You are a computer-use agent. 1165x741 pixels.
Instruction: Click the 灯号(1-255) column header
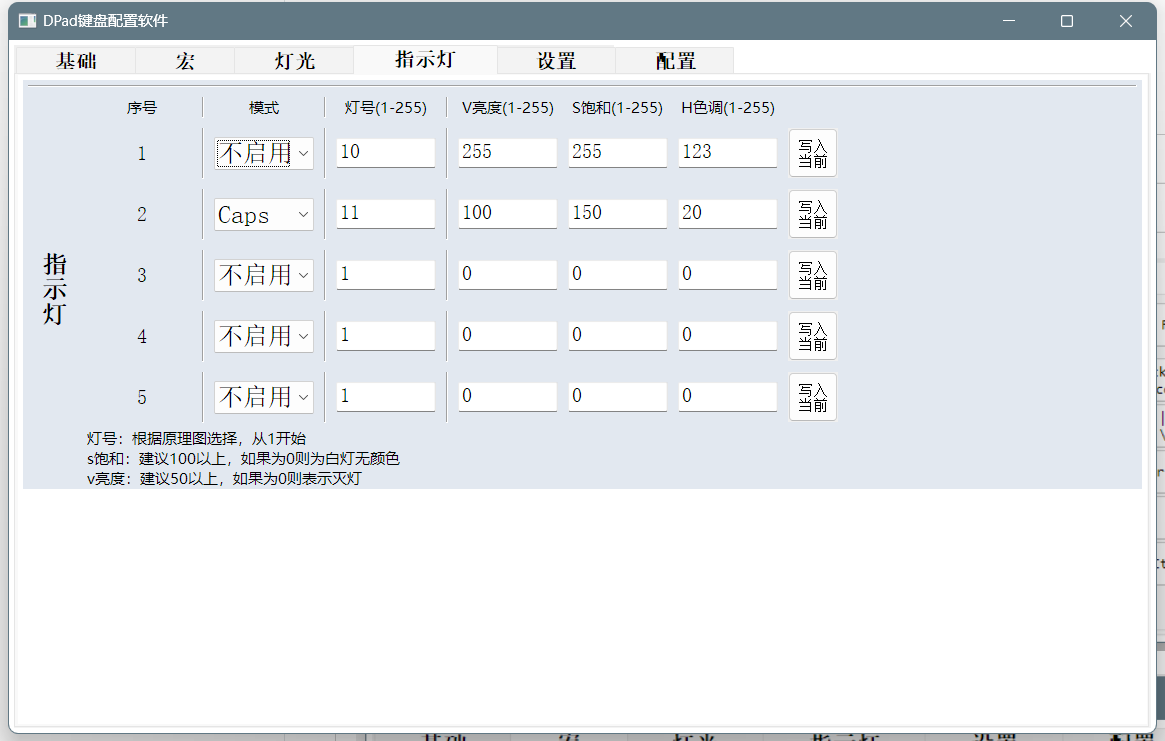pyautogui.click(x=386, y=108)
